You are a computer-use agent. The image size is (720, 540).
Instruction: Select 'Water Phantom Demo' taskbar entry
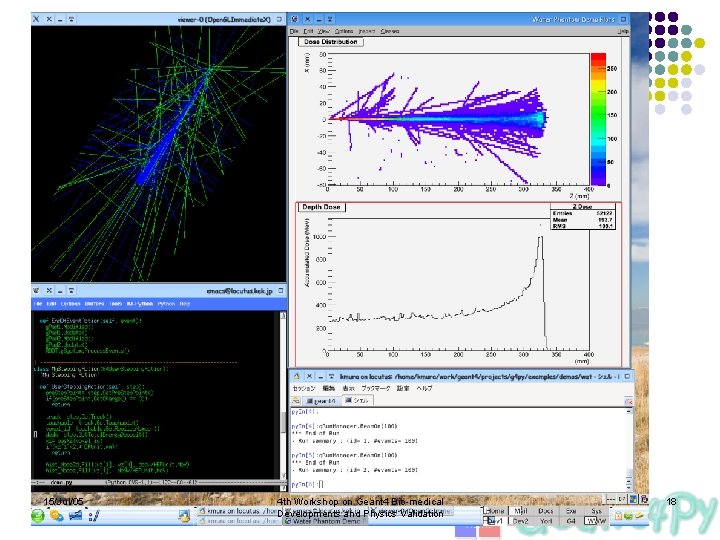324,521
